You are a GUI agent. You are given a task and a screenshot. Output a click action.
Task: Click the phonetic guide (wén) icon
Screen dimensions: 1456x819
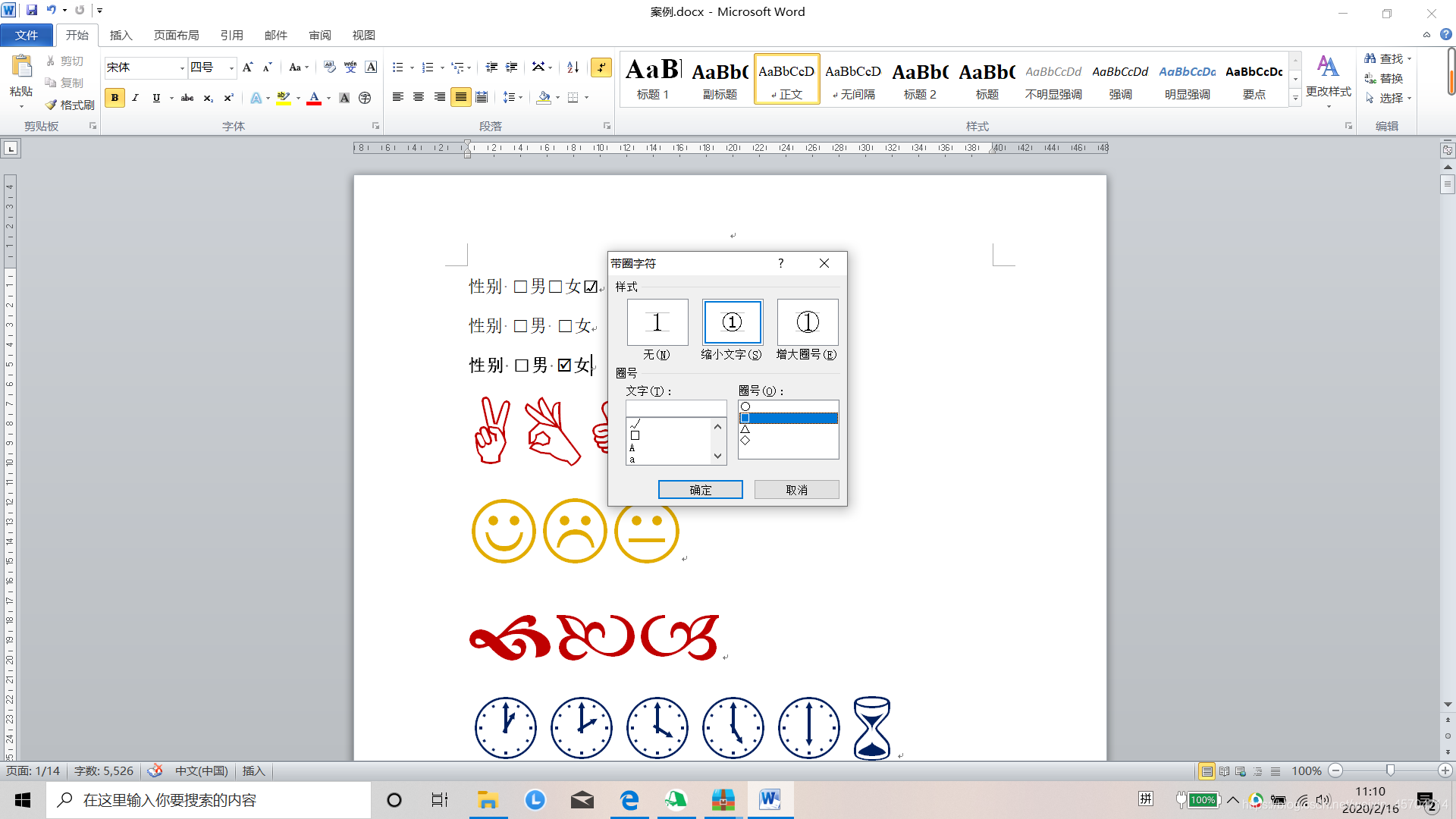click(x=350, y=67)
